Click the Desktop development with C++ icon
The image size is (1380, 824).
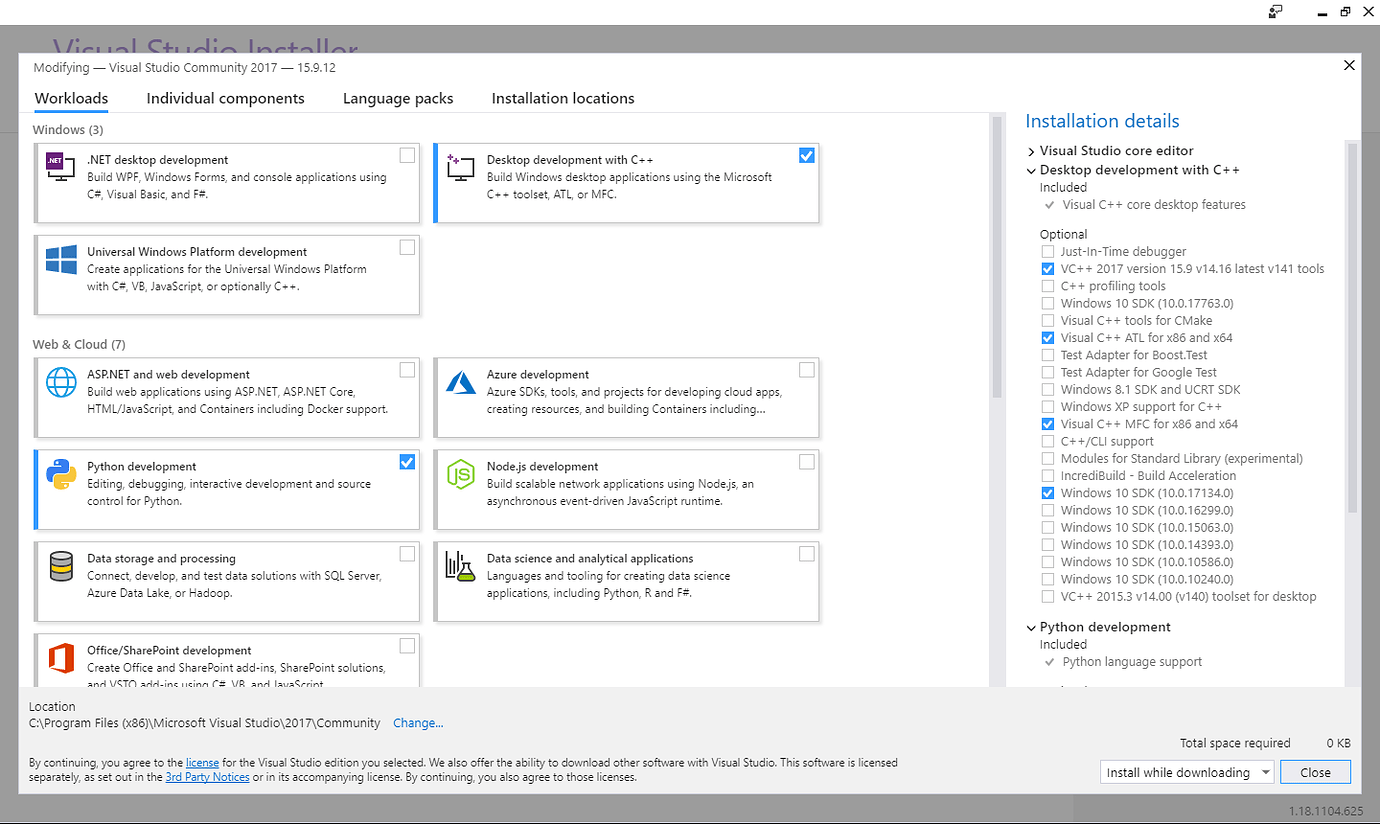point(460,166)
